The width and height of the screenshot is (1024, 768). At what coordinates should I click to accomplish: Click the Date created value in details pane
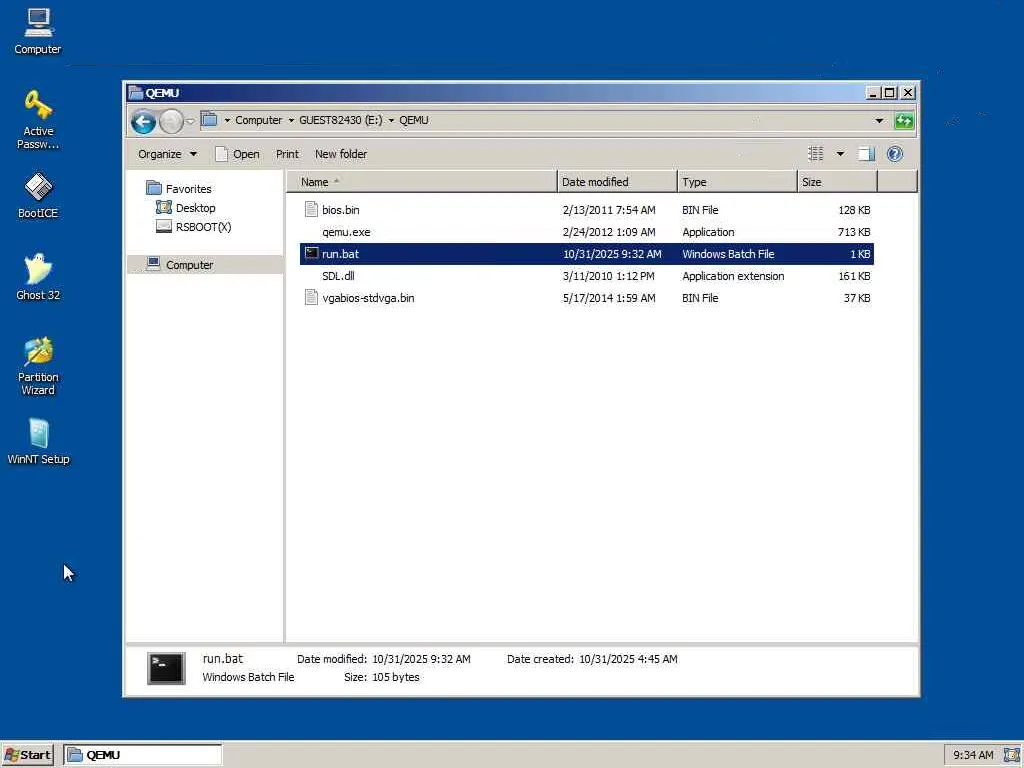[x=628, y=659]
